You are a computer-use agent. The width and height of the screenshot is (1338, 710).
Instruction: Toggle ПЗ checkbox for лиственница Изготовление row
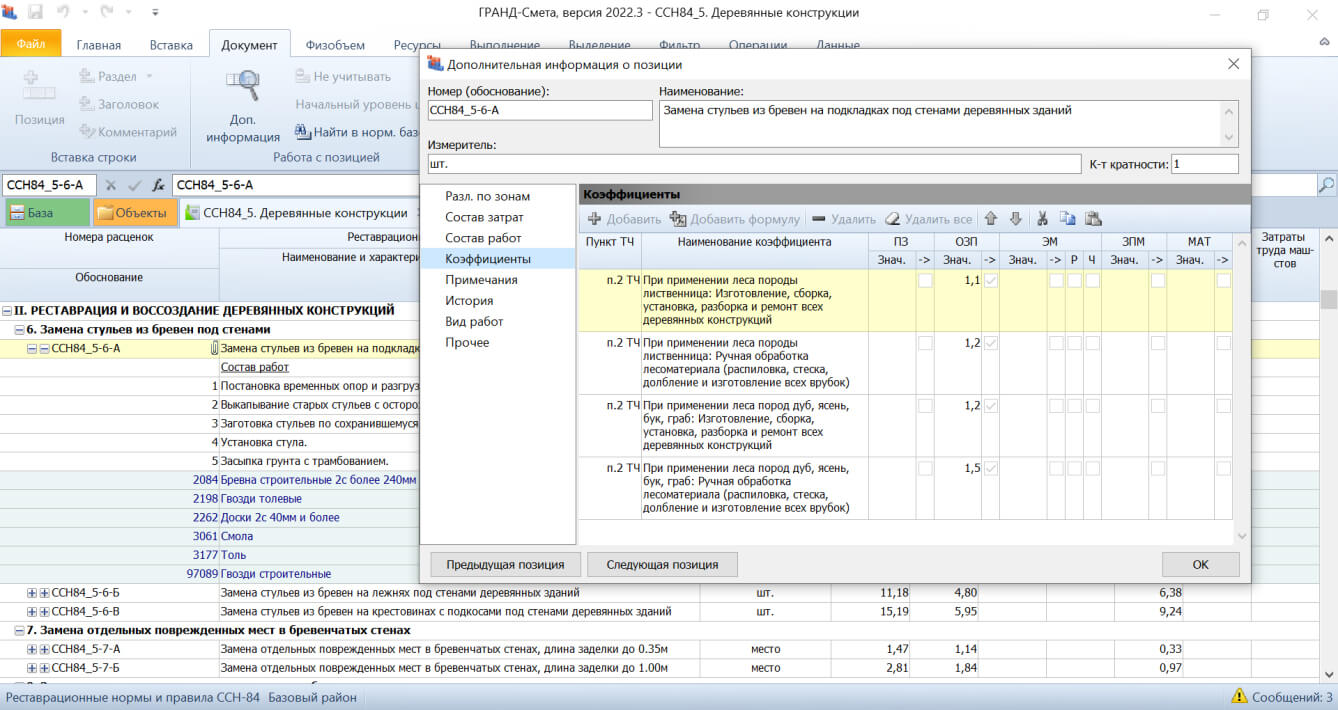[x=925, y=282]
